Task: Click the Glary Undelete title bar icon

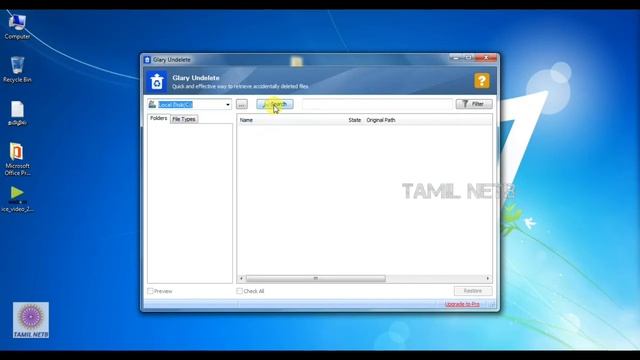Action: pyautogui.click(x=147, y=60)
